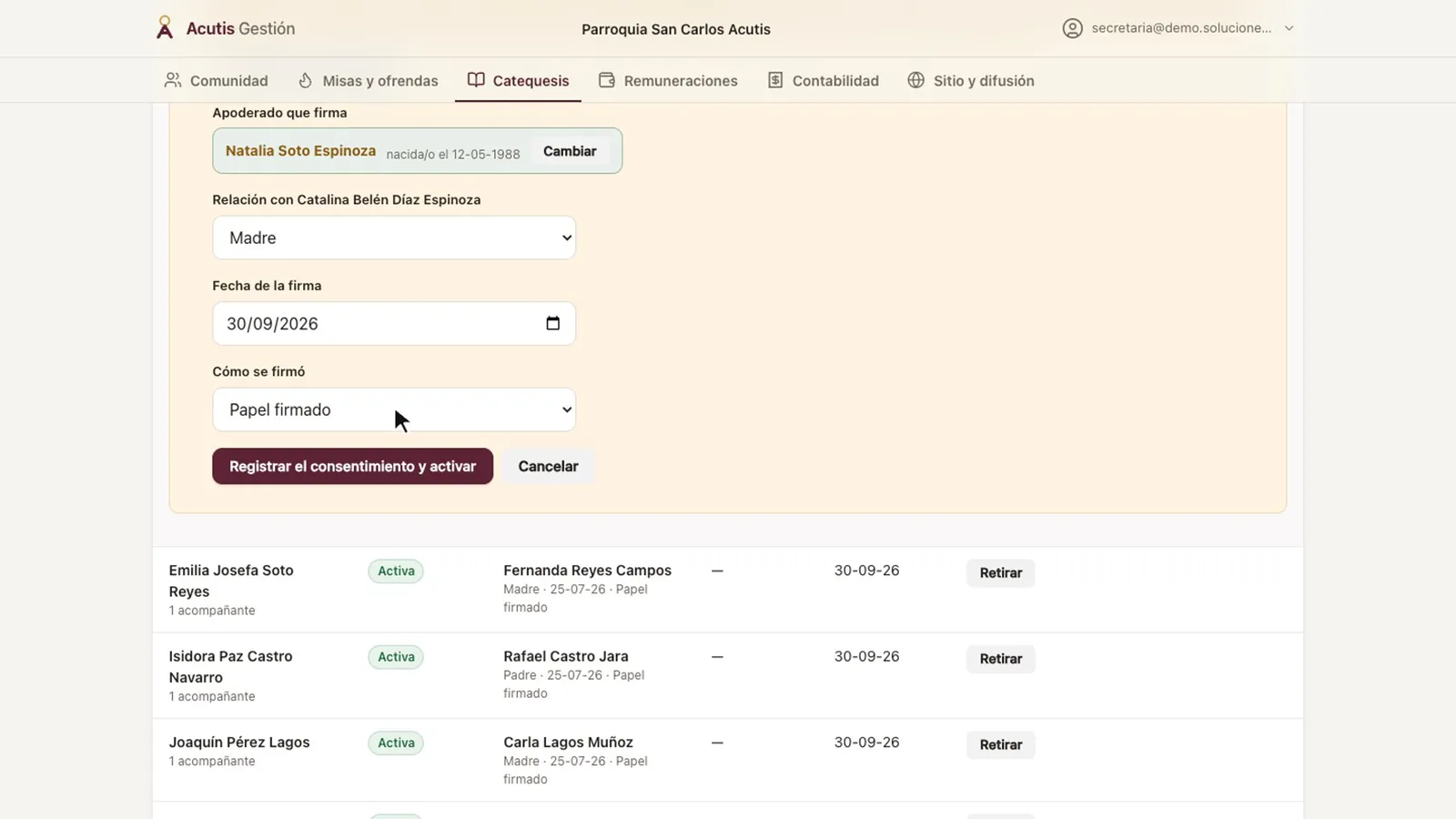1456x819 pixels.
Task: Click Isidora Paz Castro Navarro name
Action: (x=230, y=667)
